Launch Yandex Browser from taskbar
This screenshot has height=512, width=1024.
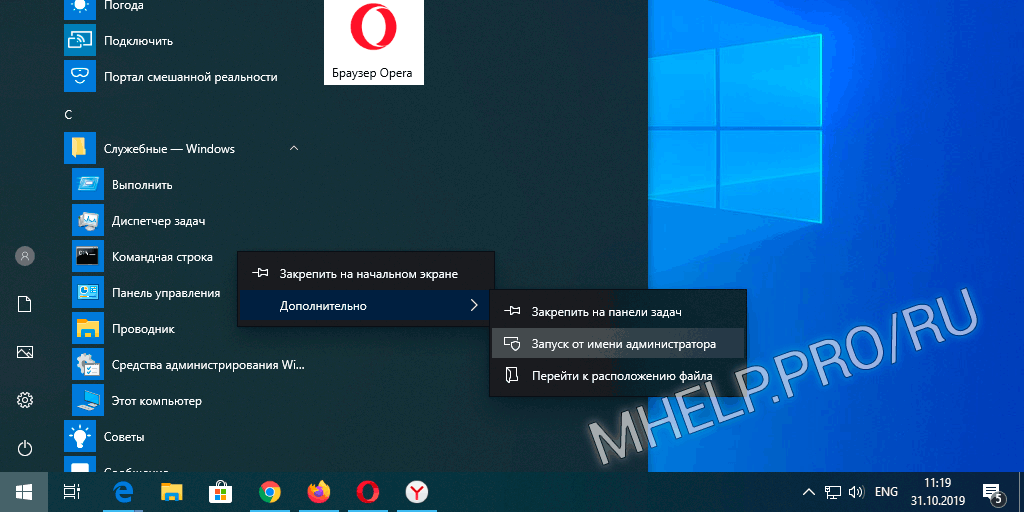[x=417, y=492]
